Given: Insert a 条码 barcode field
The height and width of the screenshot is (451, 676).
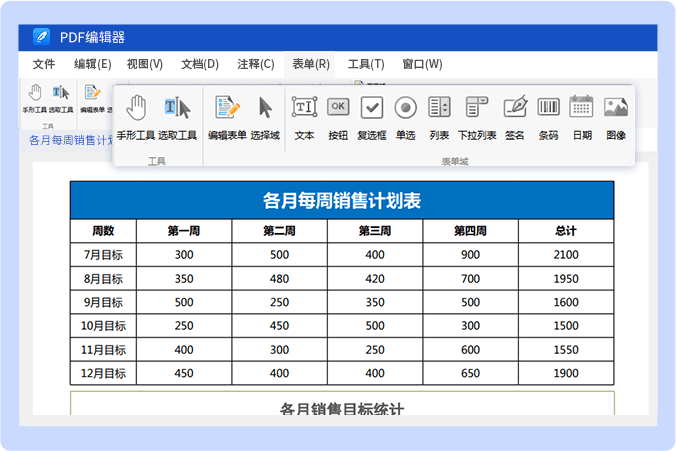Looking at the screenshot, I should 548,108.
